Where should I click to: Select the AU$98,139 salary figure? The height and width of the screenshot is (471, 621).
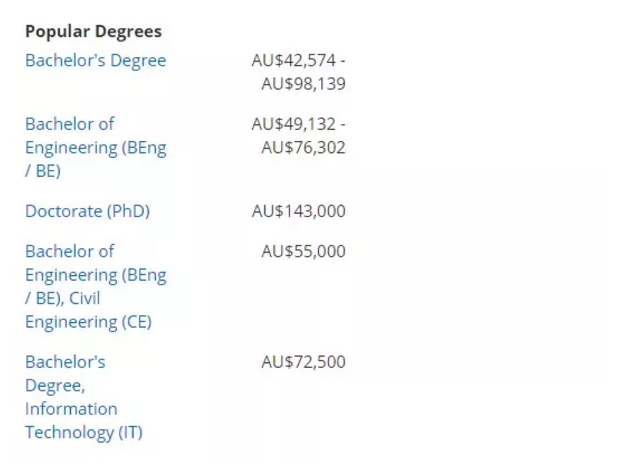coord(303,84)
